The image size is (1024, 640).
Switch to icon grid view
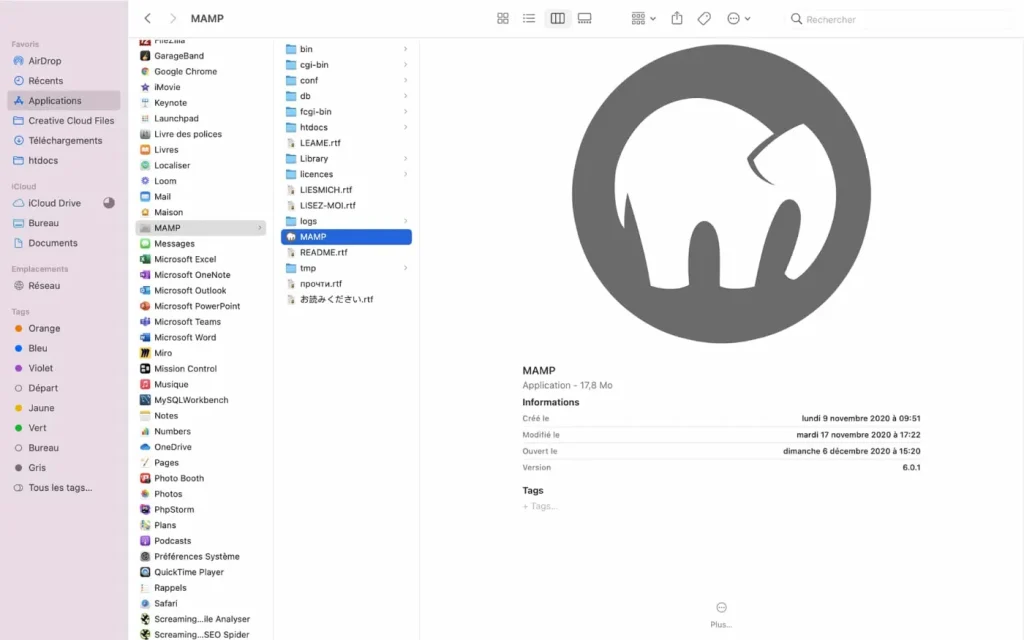click(x=502, y=18)
